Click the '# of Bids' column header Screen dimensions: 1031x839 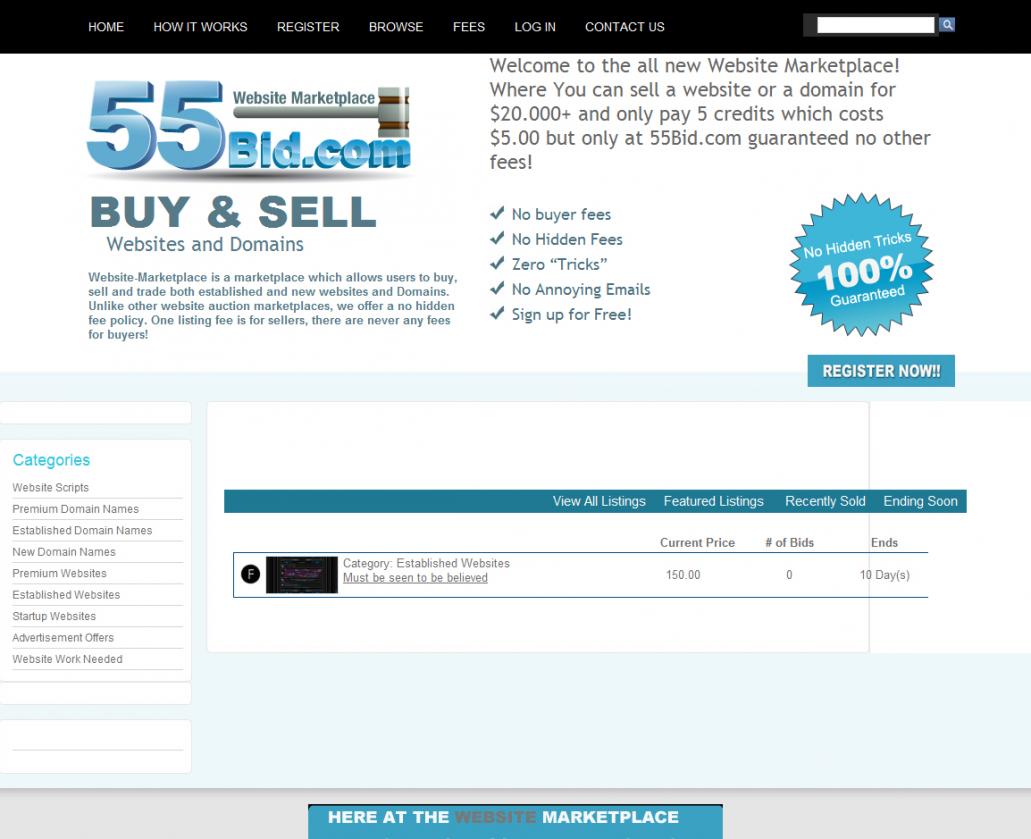790,542
